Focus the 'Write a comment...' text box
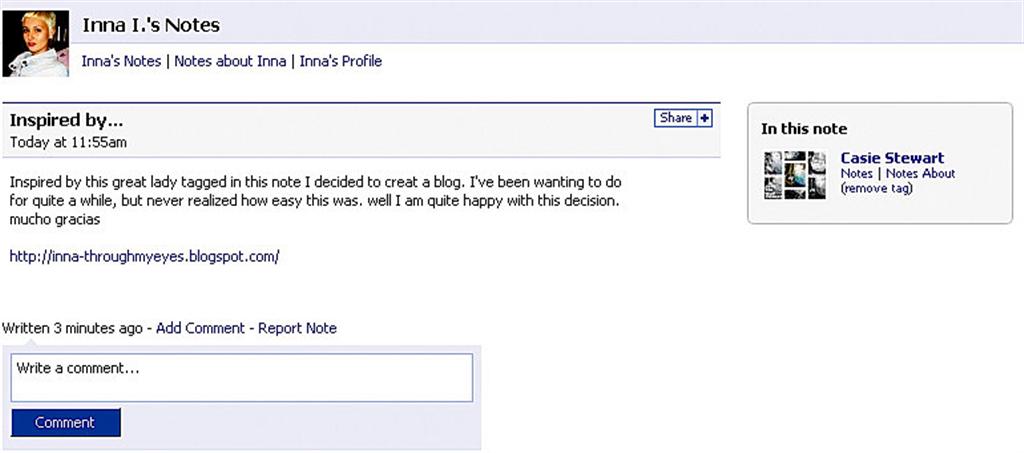This screenshot has width=1024, height=453. pyautogui.click(x=242, y=378)
